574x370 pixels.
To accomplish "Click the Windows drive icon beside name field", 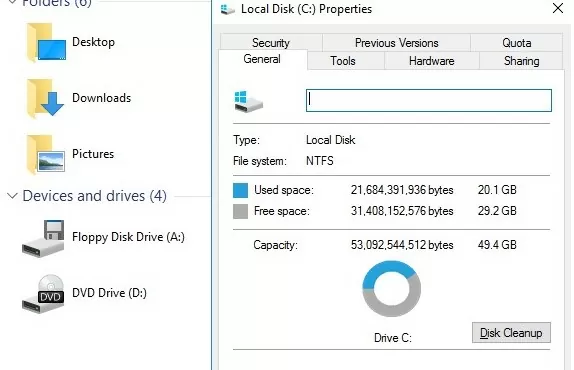I will coord(248,101).
